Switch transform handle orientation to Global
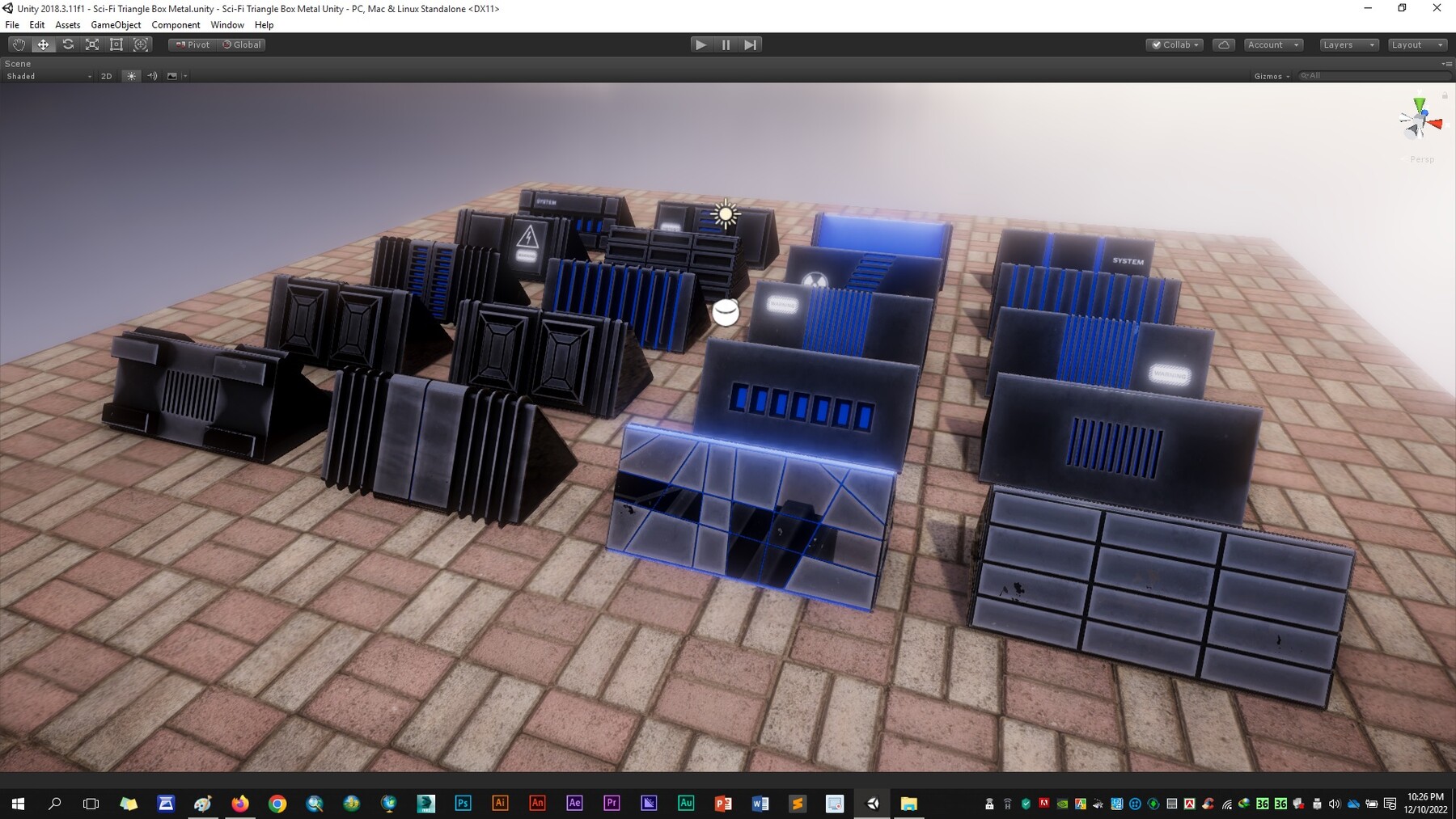 [242, 44]
